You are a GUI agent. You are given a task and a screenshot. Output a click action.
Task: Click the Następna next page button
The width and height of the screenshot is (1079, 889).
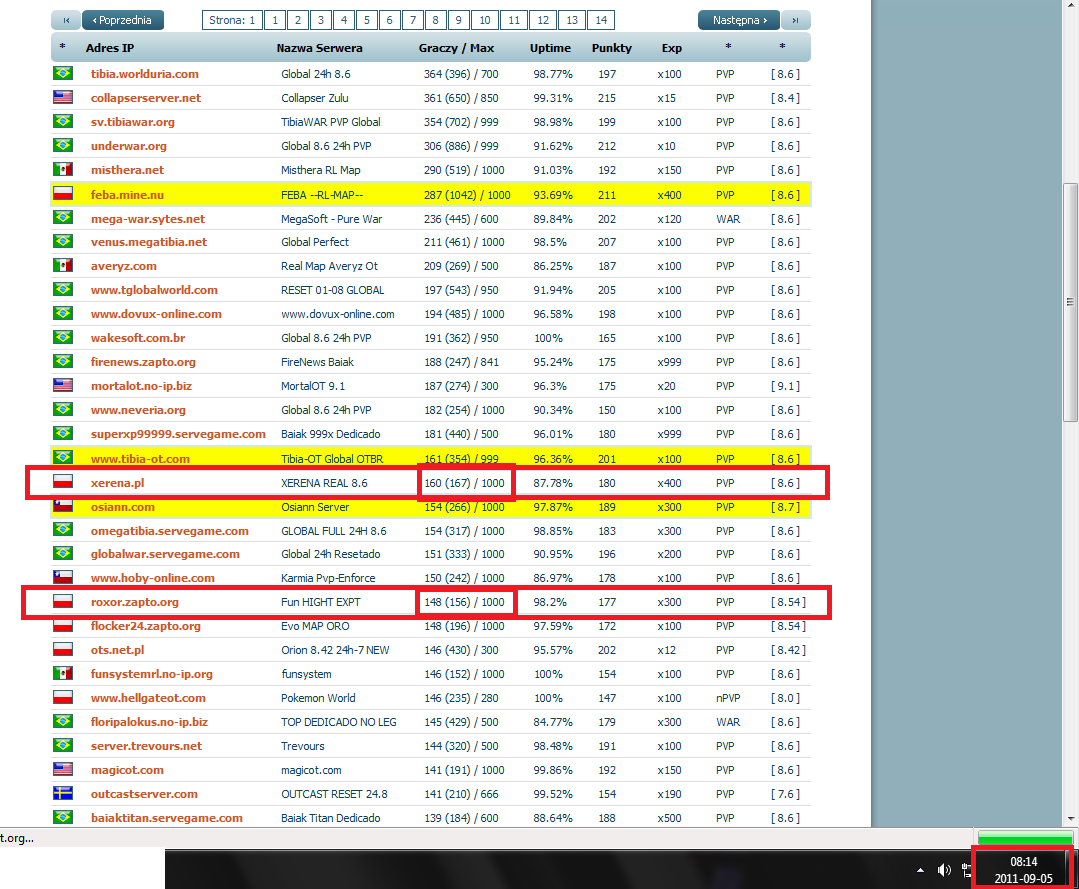click(739, 20)
